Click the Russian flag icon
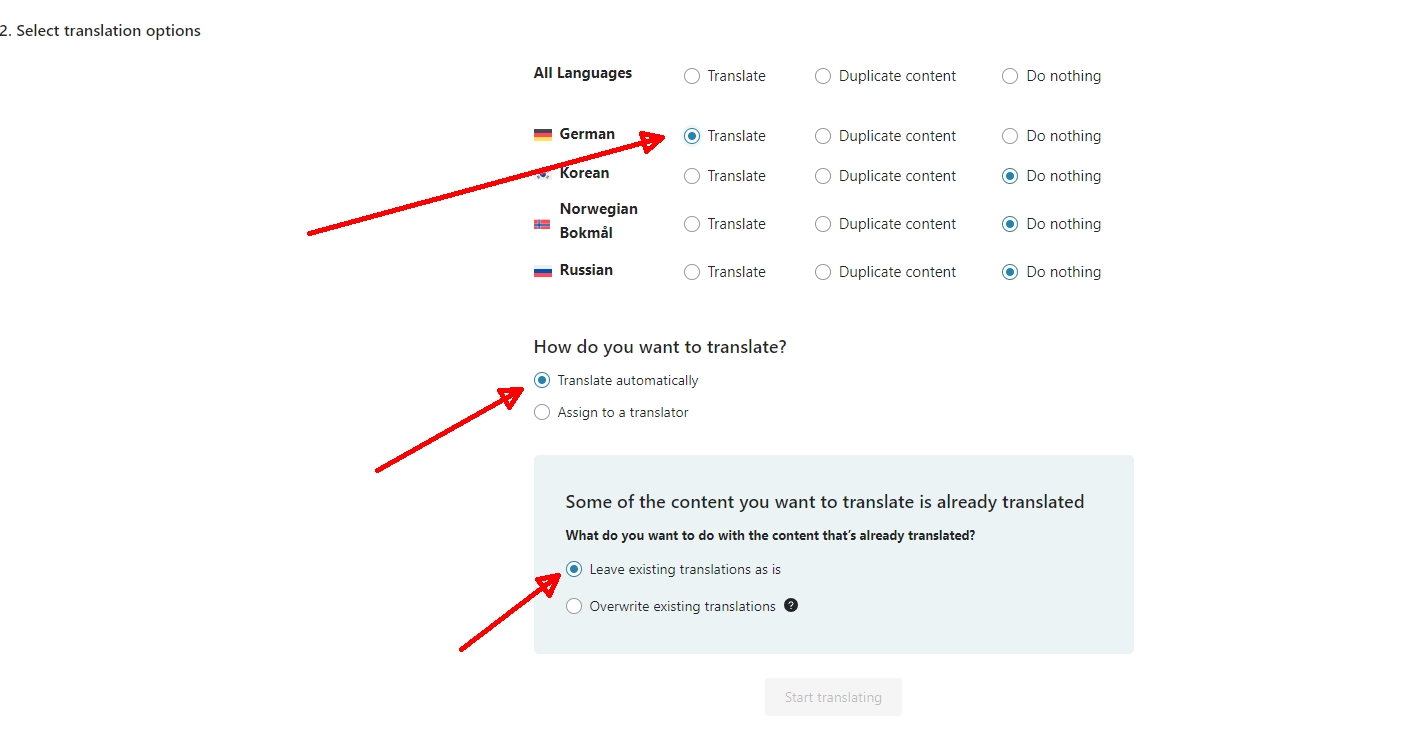This screenshot has width=1404, height=739. click(543, 271)
